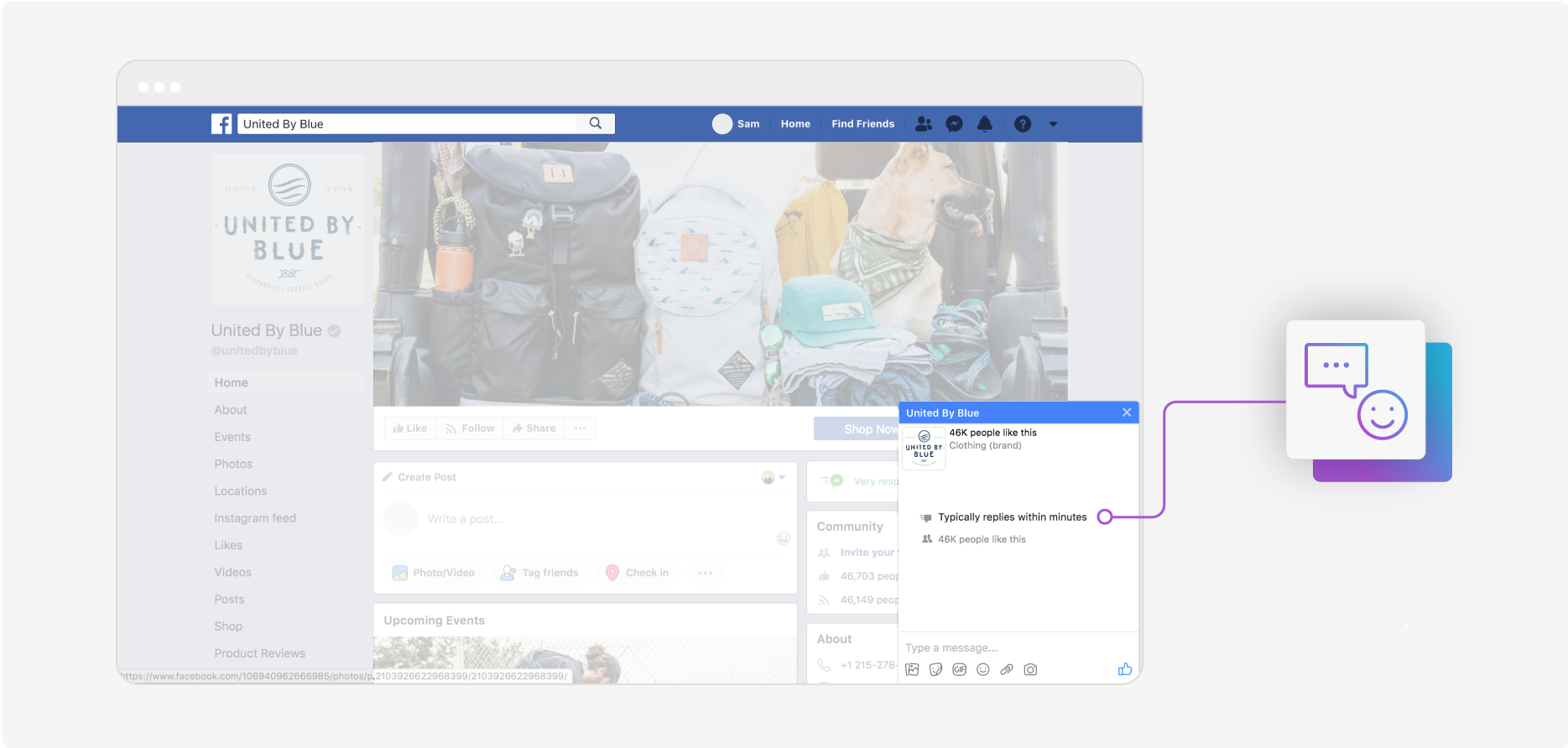Open Product Reviews in the sidebar
The image size is (1568, 748).
(x=260, y=653)
